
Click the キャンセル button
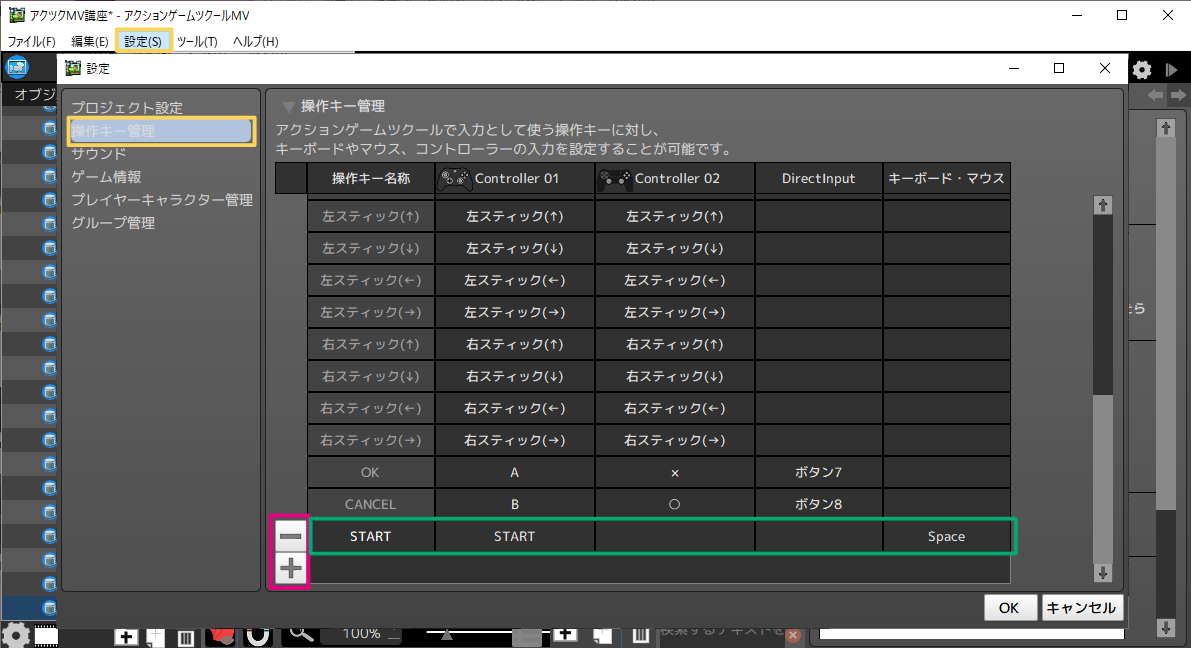tap(1083, 607)
